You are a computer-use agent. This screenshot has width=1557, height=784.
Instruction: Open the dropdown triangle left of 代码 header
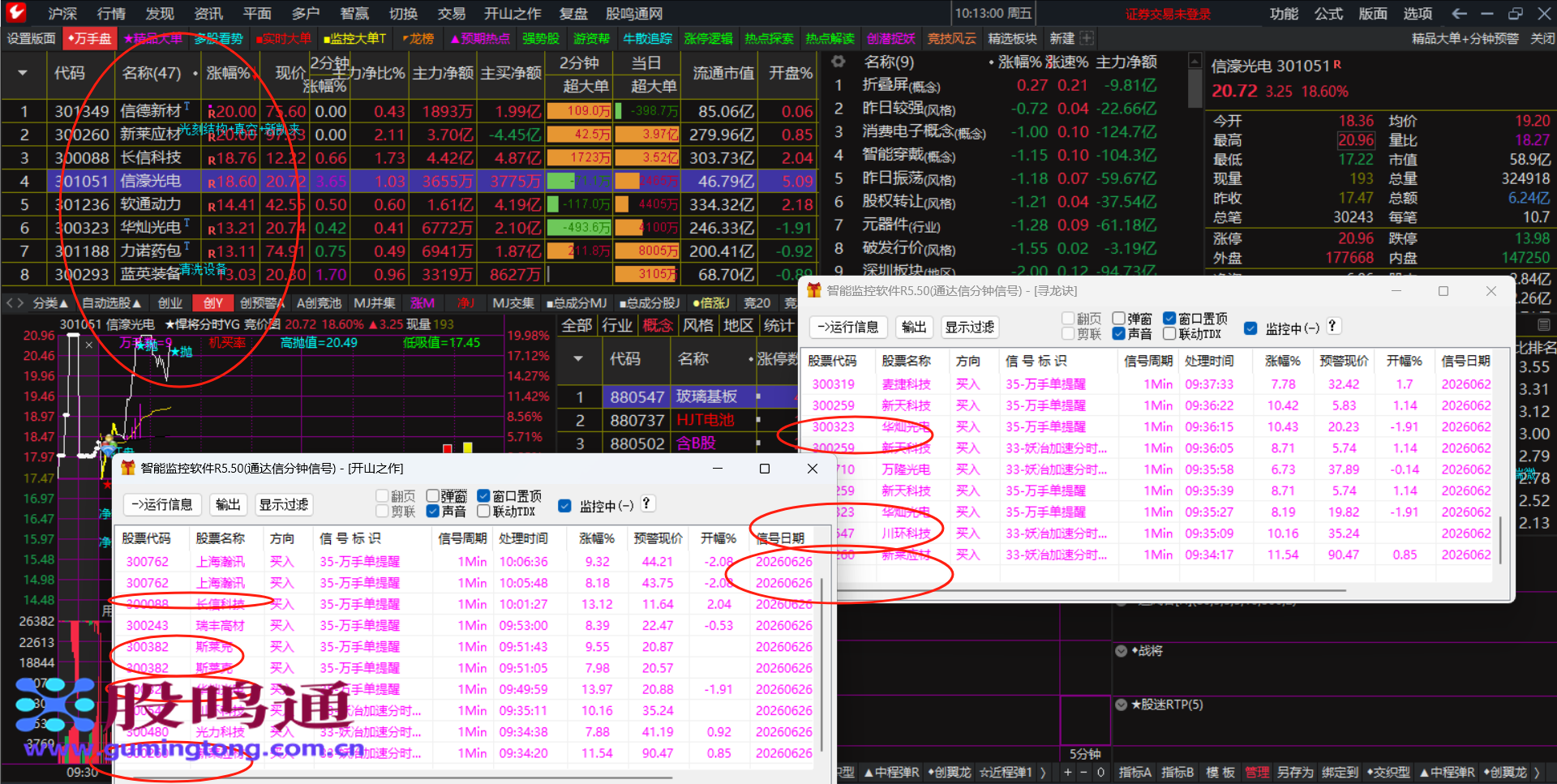click(23, 73)
